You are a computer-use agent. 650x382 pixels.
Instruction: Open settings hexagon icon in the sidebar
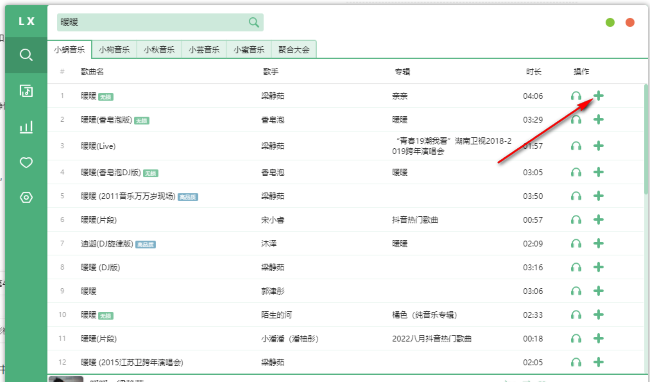point(26,198)
